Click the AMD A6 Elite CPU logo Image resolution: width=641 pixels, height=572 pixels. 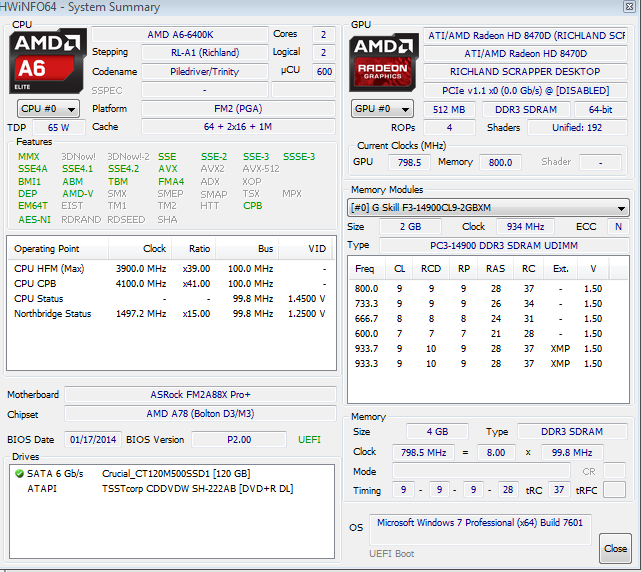[48, 61]
